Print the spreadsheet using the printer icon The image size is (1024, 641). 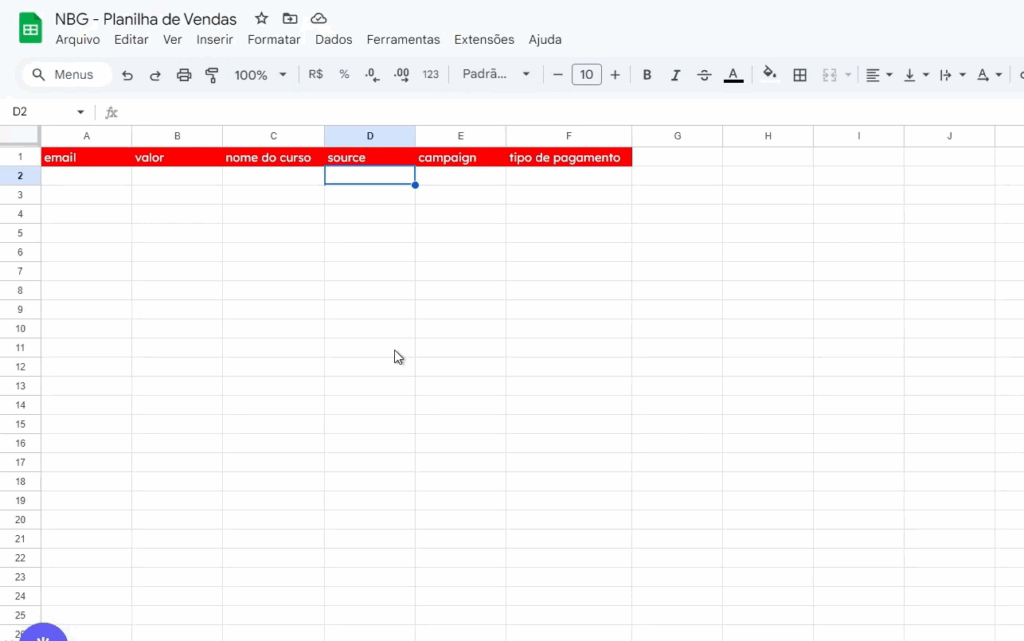point(184,75)
